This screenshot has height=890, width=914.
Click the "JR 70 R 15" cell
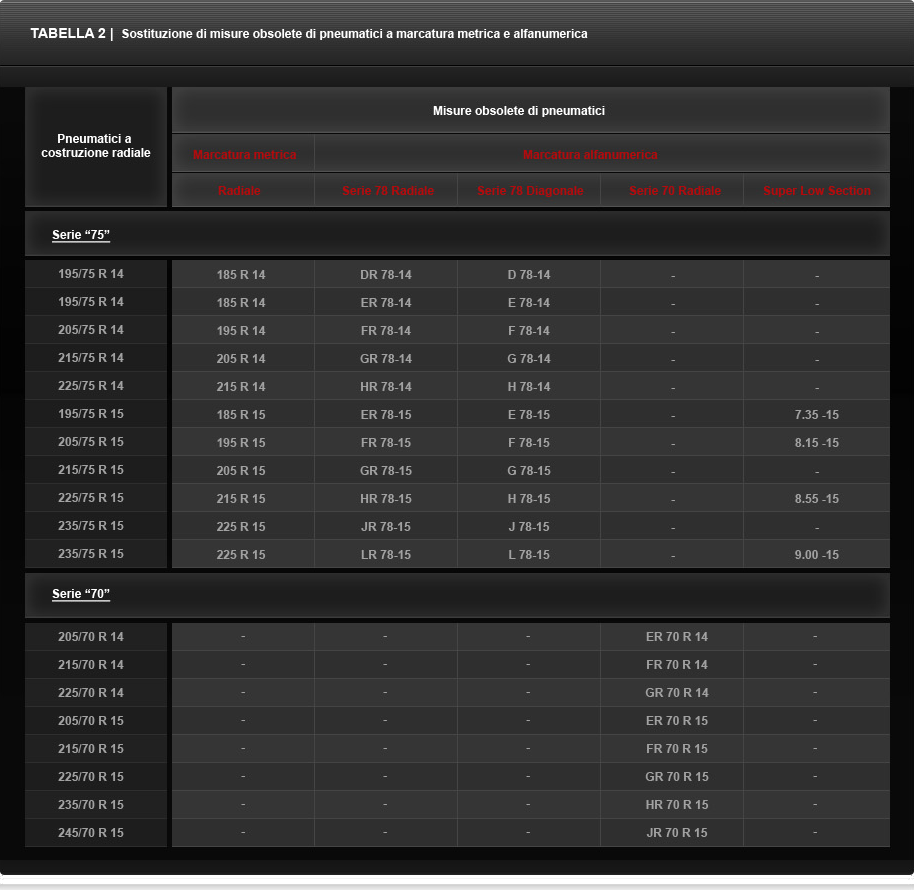[677, 832]
